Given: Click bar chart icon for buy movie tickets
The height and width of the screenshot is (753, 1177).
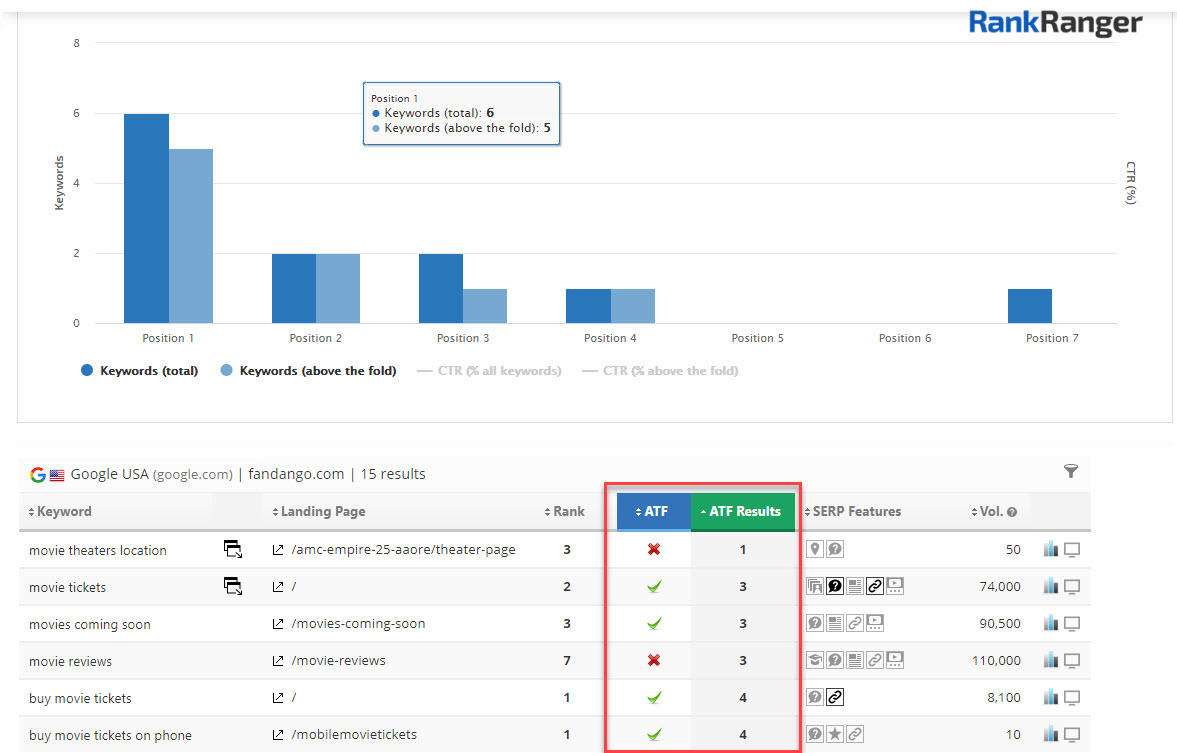Looking at the screenshot, I should (x=1050, y=698).
